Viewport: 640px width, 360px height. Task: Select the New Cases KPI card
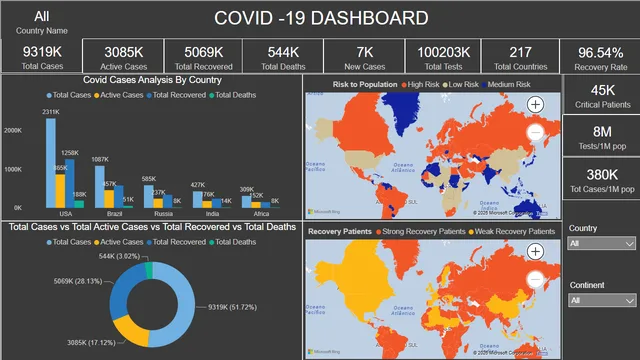click(x=364, y=56)
